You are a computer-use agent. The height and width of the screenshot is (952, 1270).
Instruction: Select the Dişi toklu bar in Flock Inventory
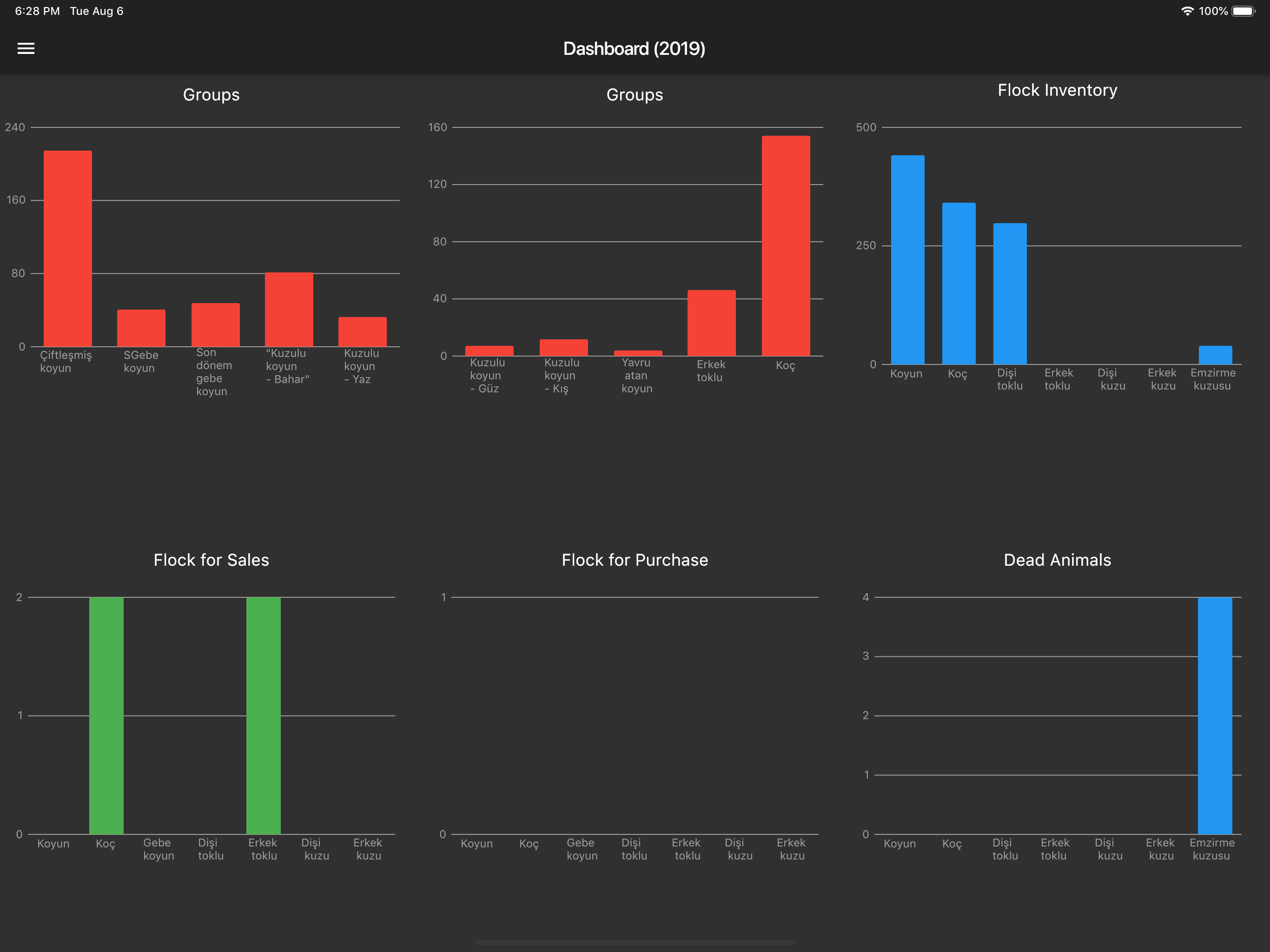(x=1010, y=294)
